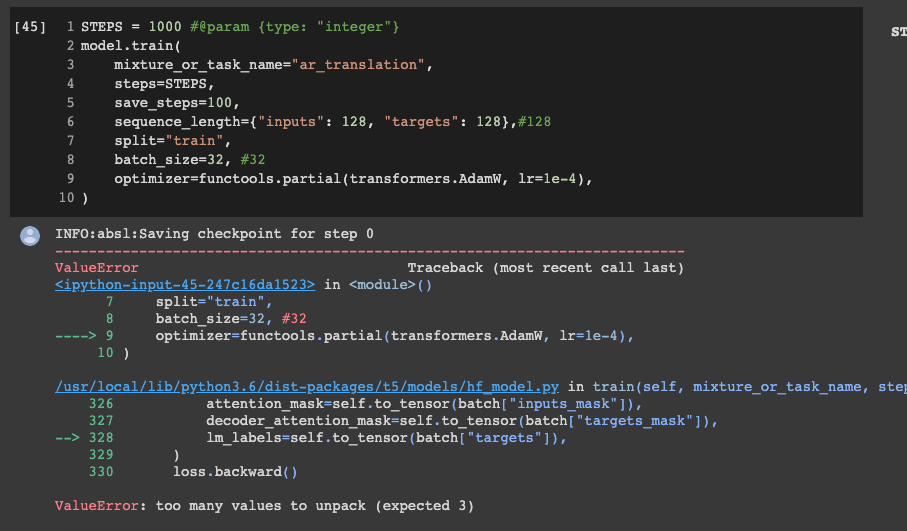Click the model.train( line
This screenshot has width=907, height=531.
(x=131, y=46)
